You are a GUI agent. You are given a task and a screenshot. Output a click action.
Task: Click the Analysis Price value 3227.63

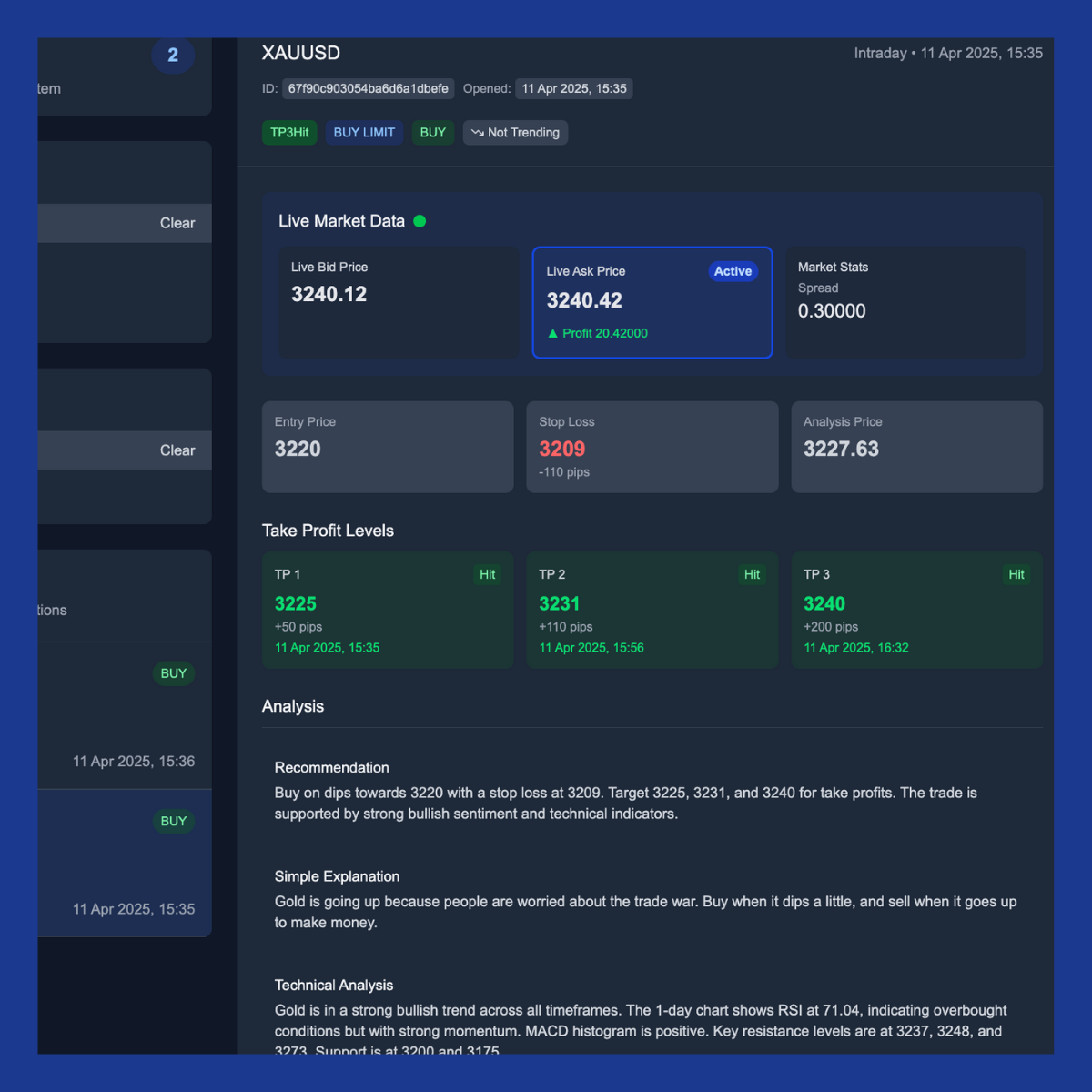pyautogui.click(x=841, y=449)
